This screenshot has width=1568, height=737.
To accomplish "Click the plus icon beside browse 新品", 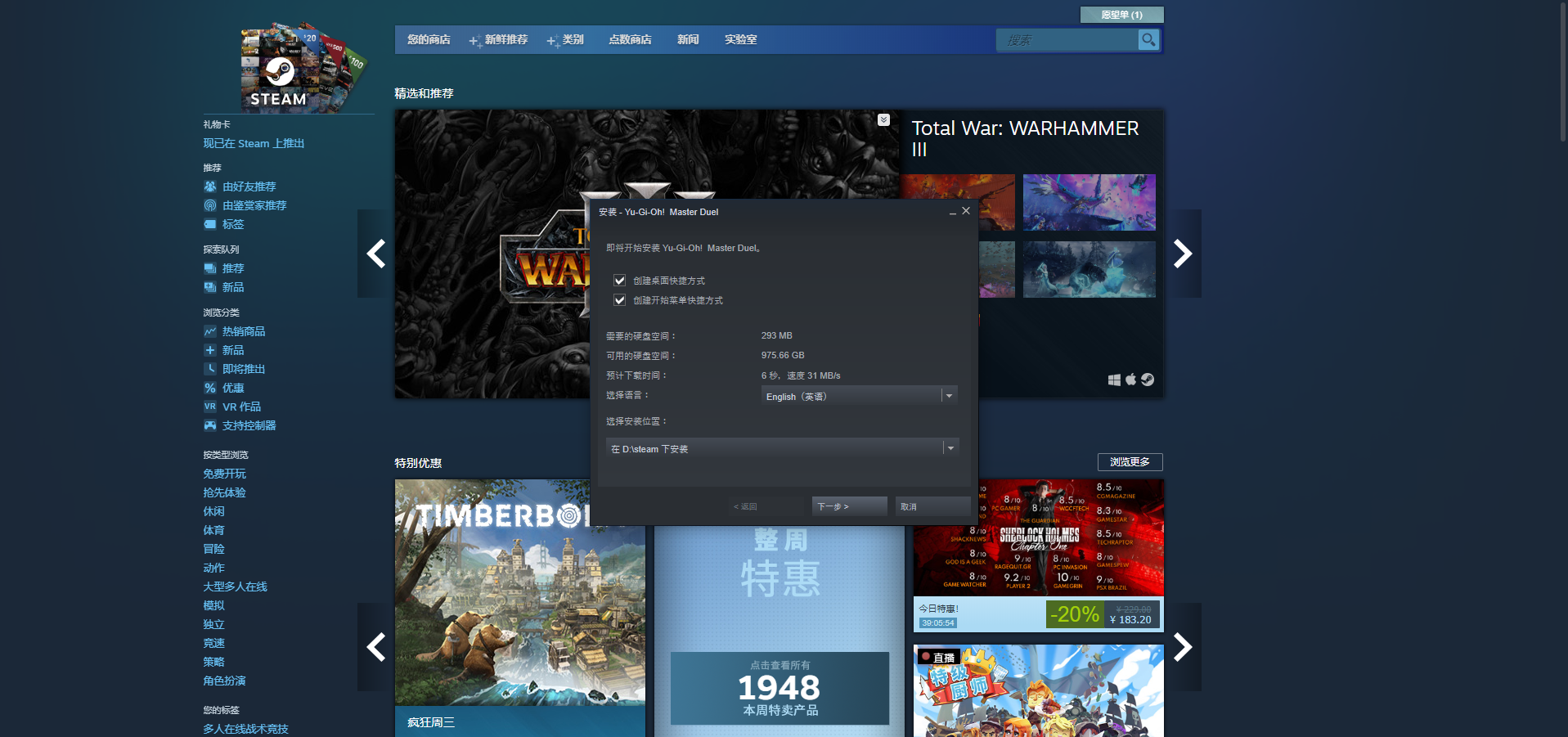I will pos(210,350).
